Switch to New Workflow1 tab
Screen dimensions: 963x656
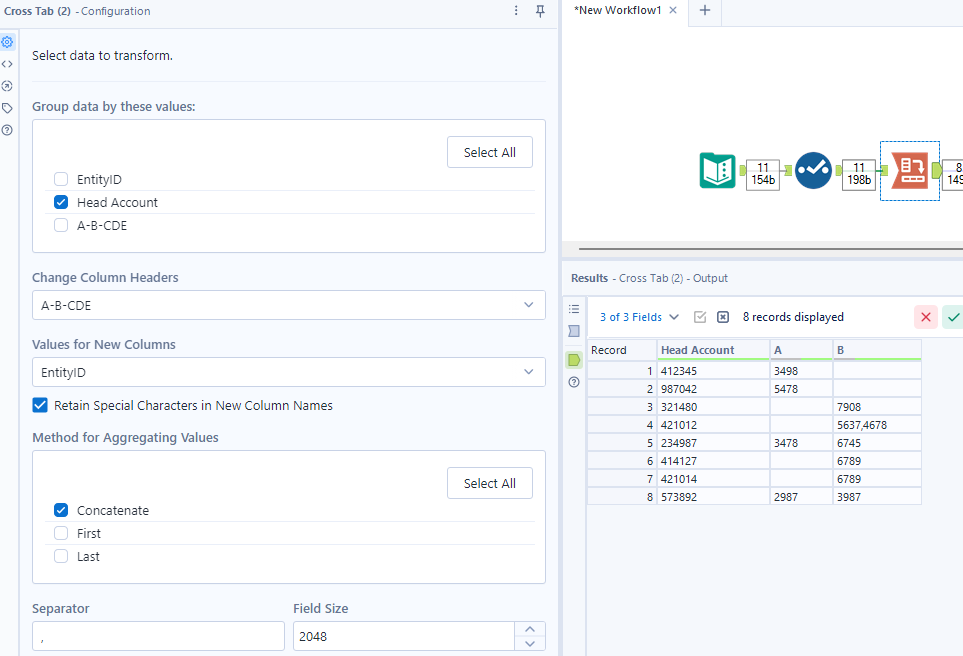617,10
